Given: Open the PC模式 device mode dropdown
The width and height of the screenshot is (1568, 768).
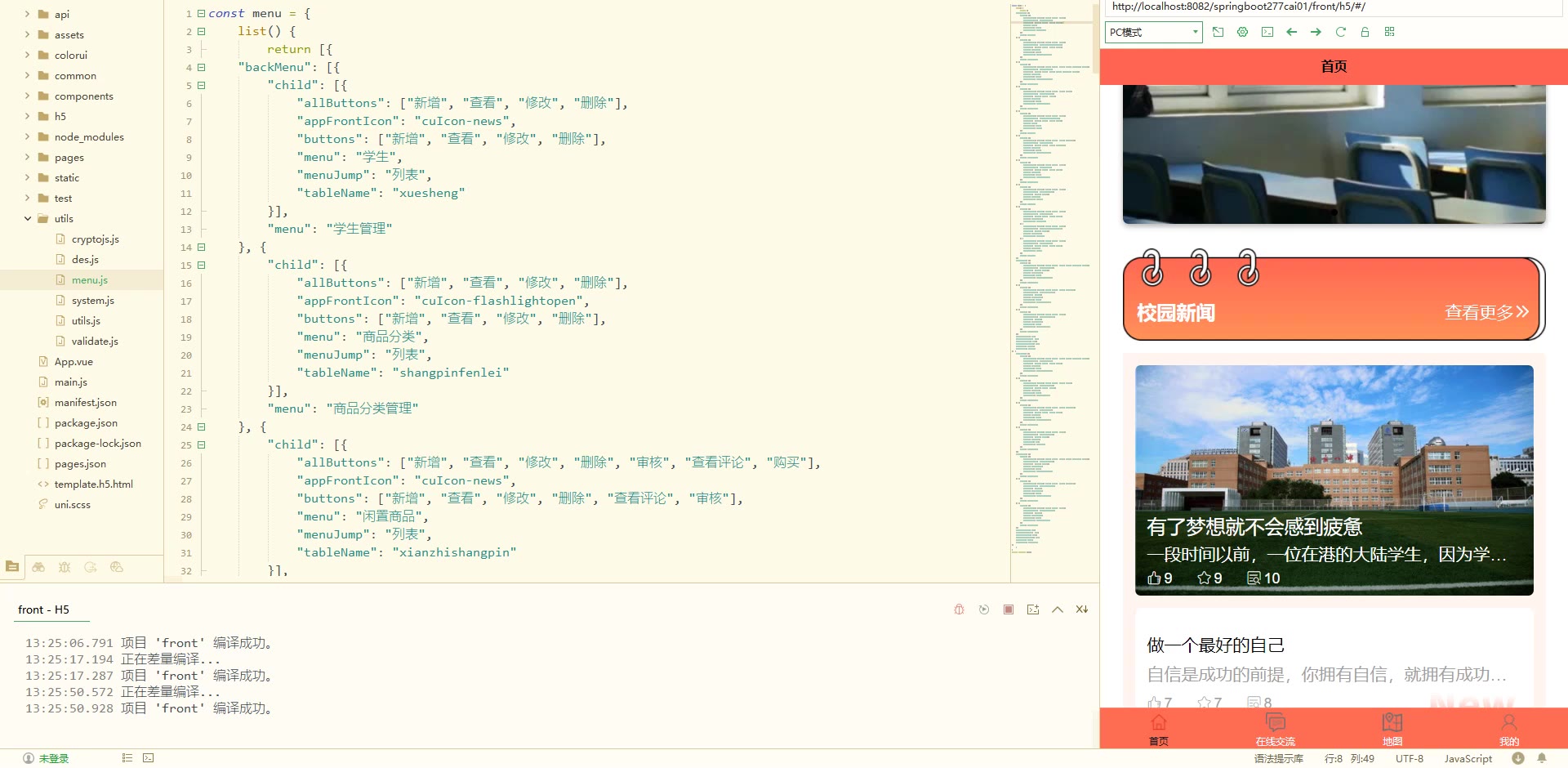Looking at the screenshot, I should (x=1153, y=32).
